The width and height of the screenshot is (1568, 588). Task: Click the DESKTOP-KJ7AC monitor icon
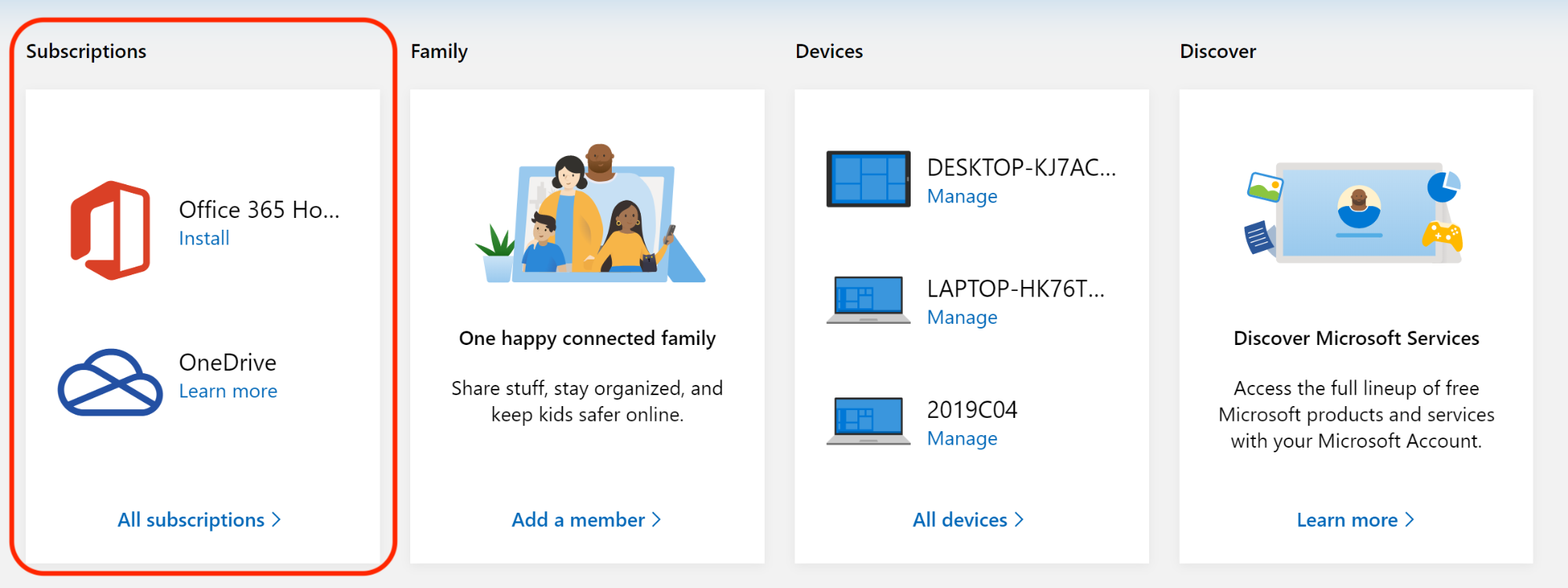point(868,179)
